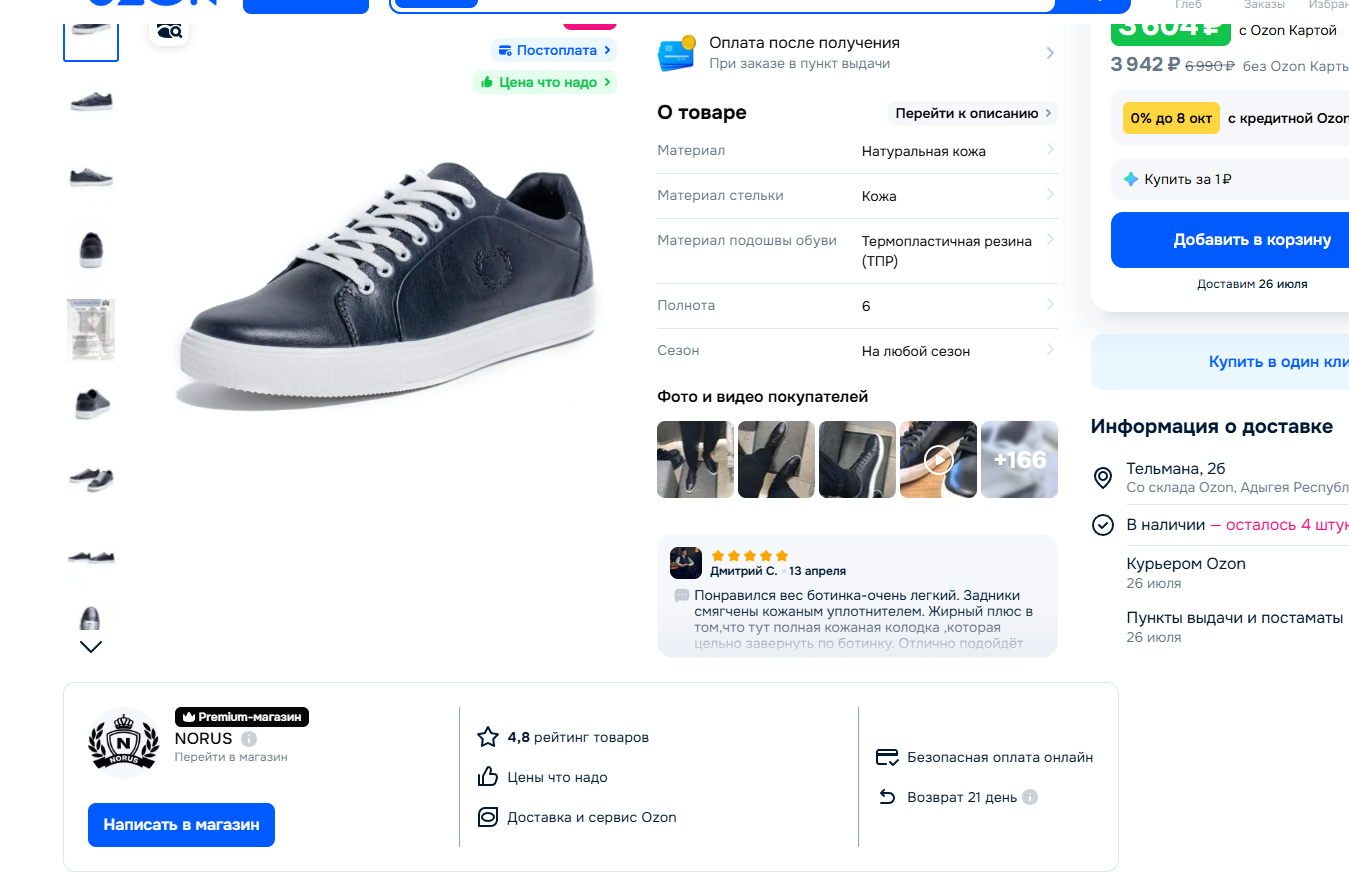Screen dimensions: 1349x874
Task: Click the 3 942 ₽ price without Ozon card
Action: [x=1145, y=65]
